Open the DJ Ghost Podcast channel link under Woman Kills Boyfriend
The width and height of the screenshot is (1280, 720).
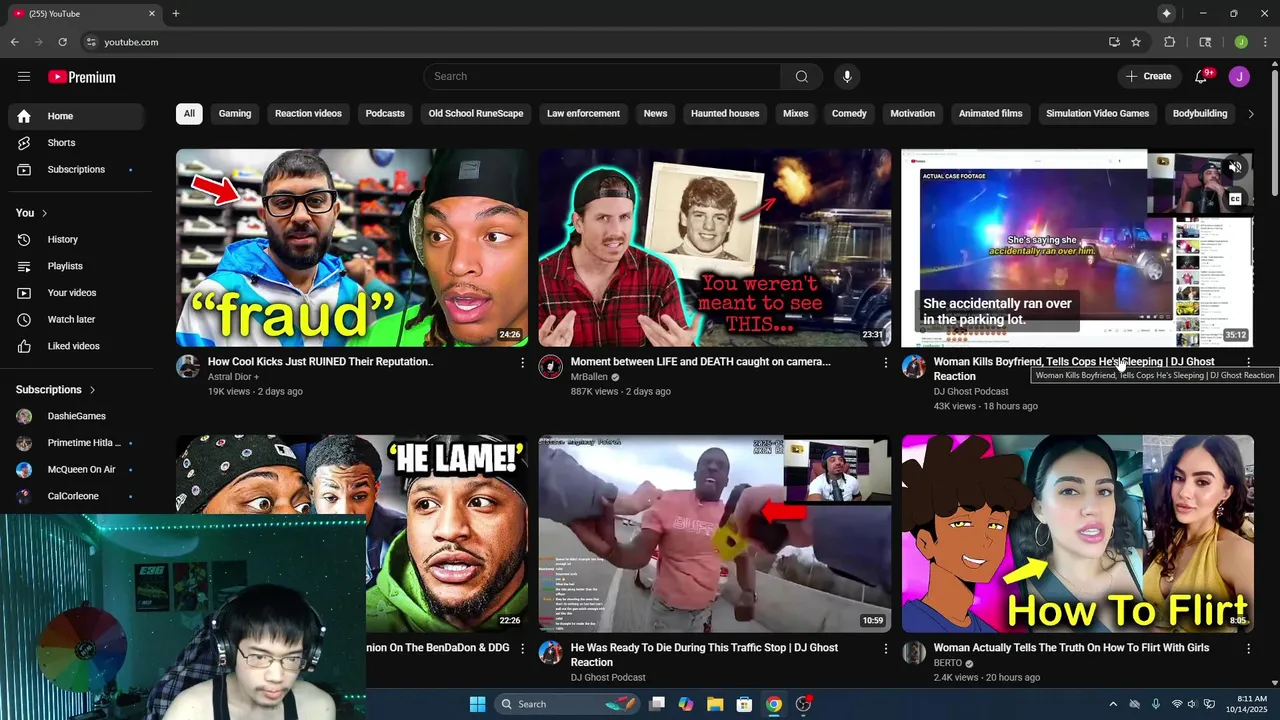(970, 392)
